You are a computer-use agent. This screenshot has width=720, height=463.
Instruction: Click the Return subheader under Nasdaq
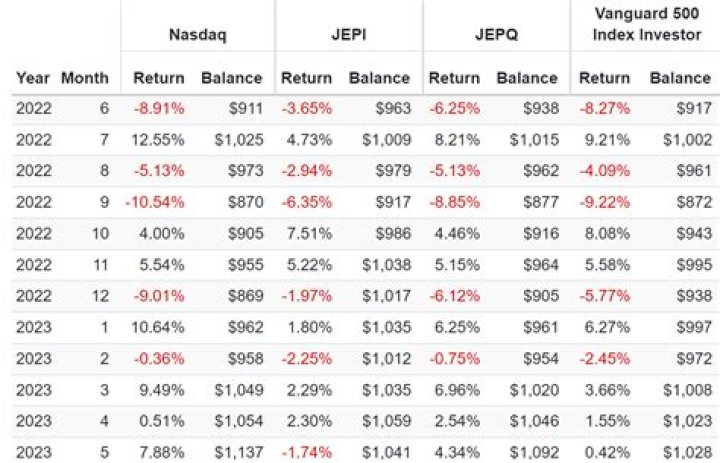[158, 78]
